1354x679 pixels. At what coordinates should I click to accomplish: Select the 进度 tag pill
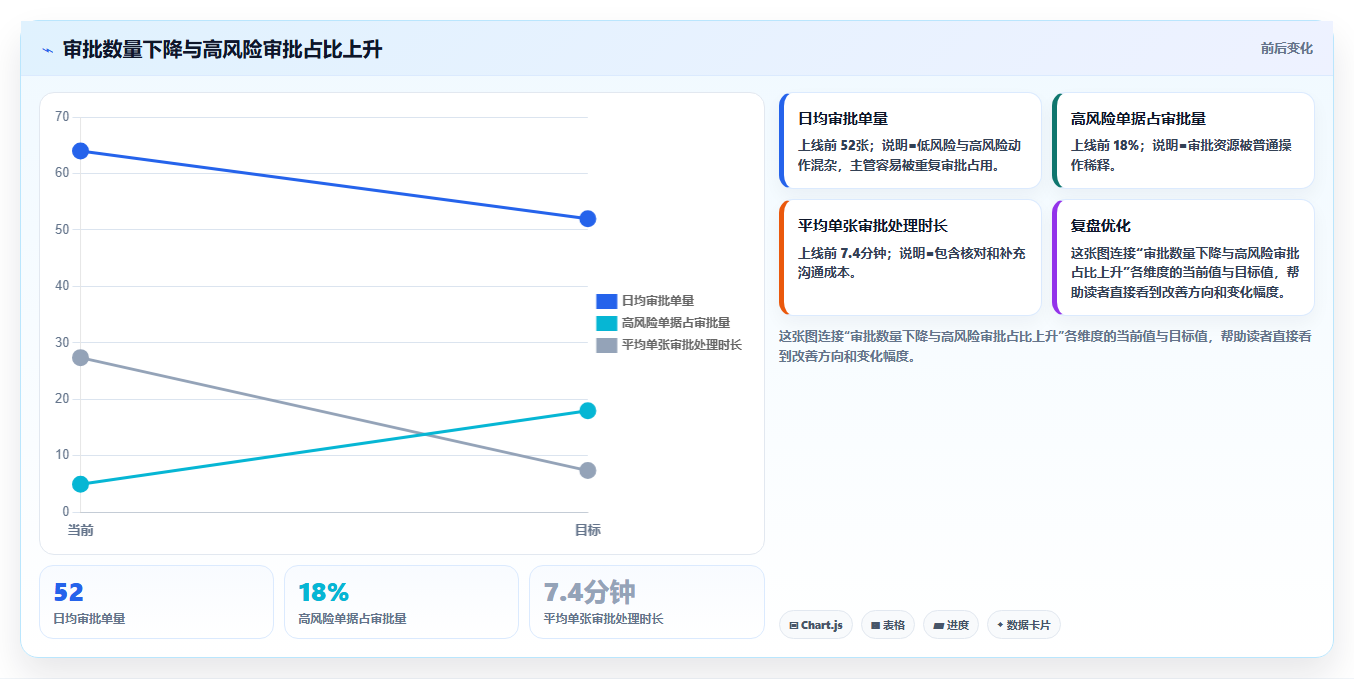coord(951,625)
